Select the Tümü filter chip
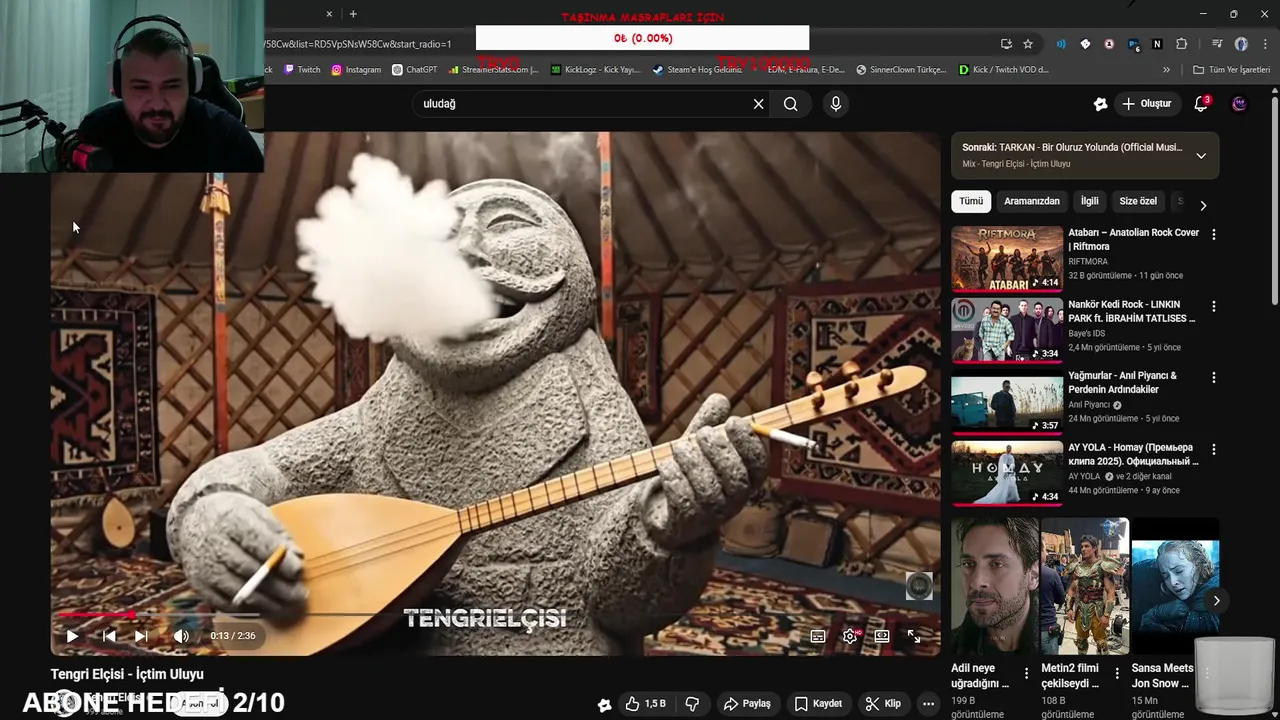The width and height of the screenshot is (1280, 720). click(x=971, y=201)
